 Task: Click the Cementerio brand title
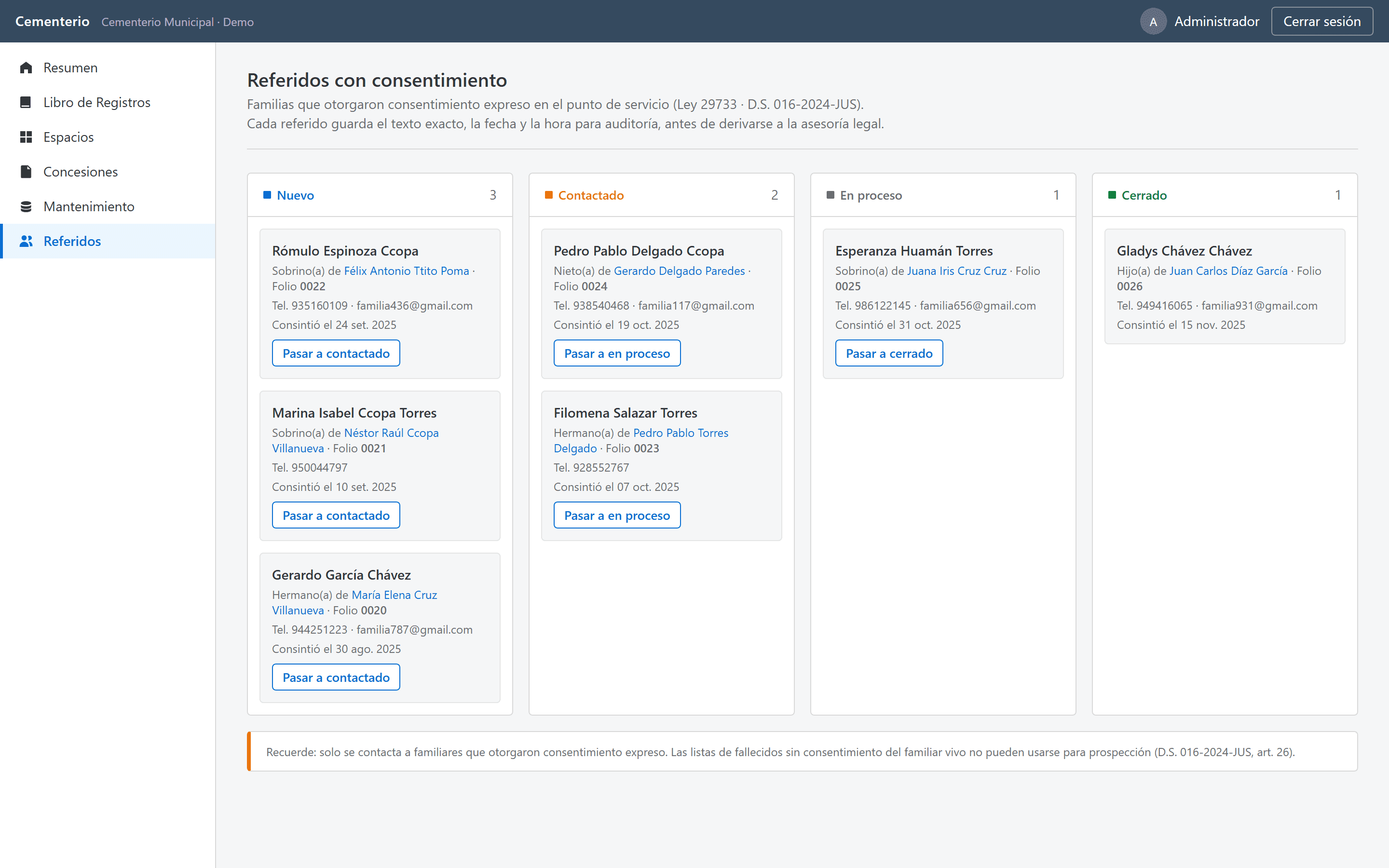point(52,21)
